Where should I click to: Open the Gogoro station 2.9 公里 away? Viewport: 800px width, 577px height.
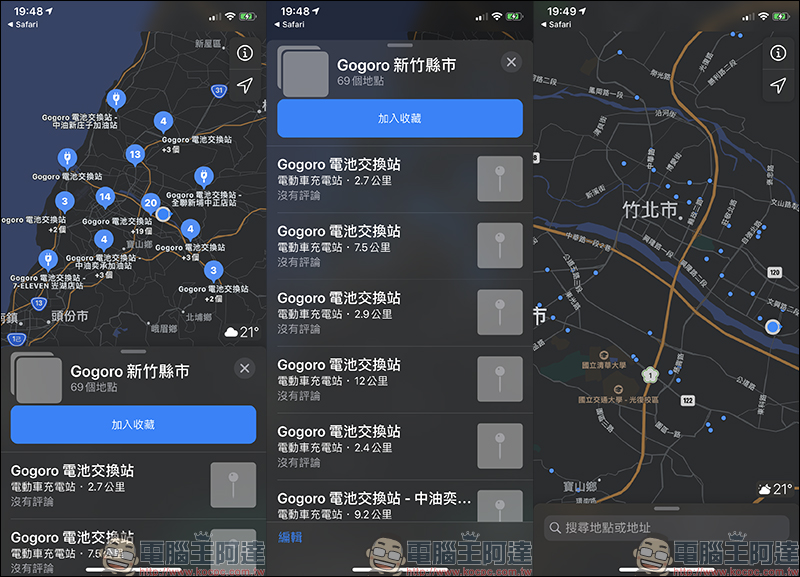(x=376, y=313)
